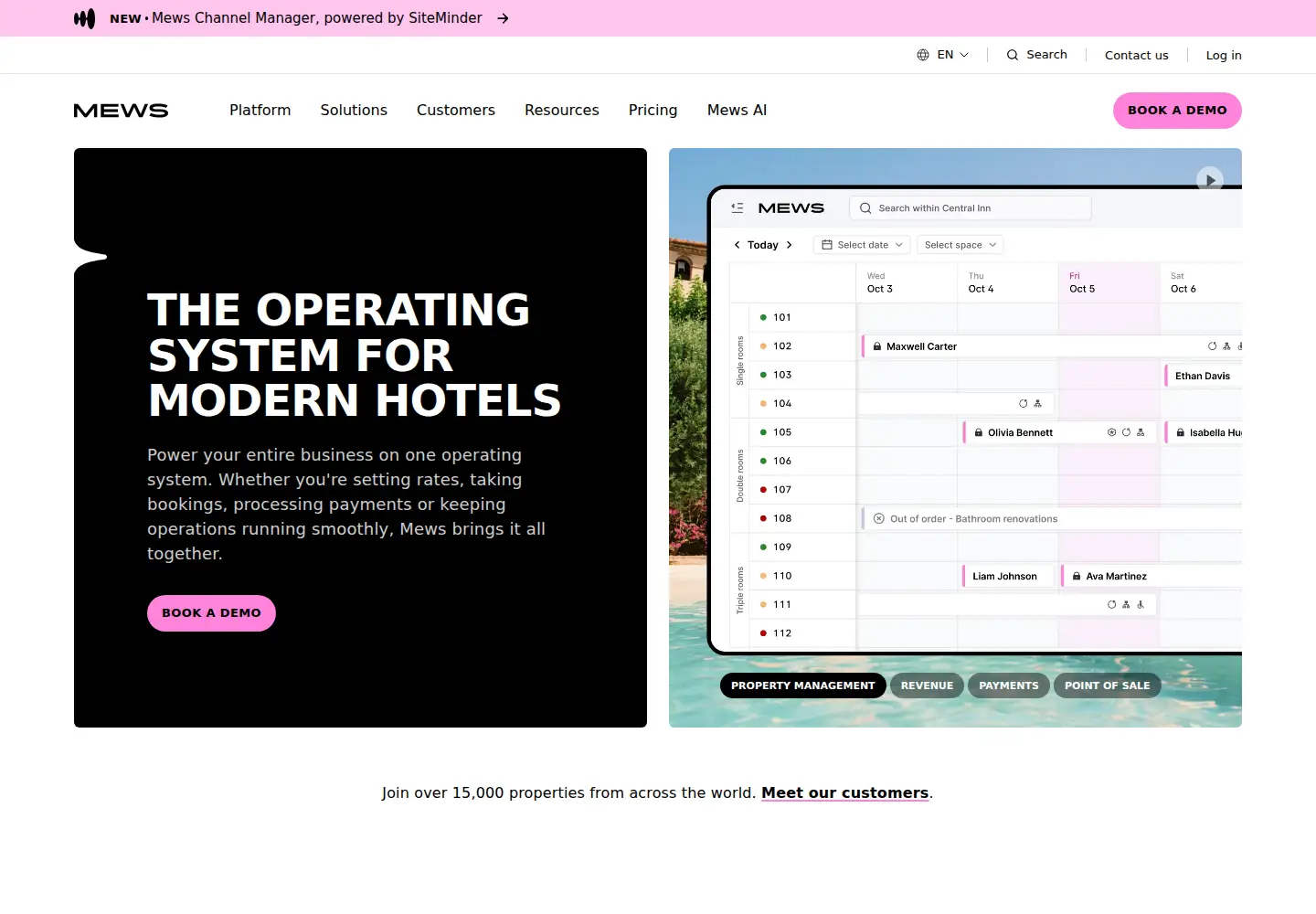
Task: Open the Platform menu
Action: pos(260,110)
